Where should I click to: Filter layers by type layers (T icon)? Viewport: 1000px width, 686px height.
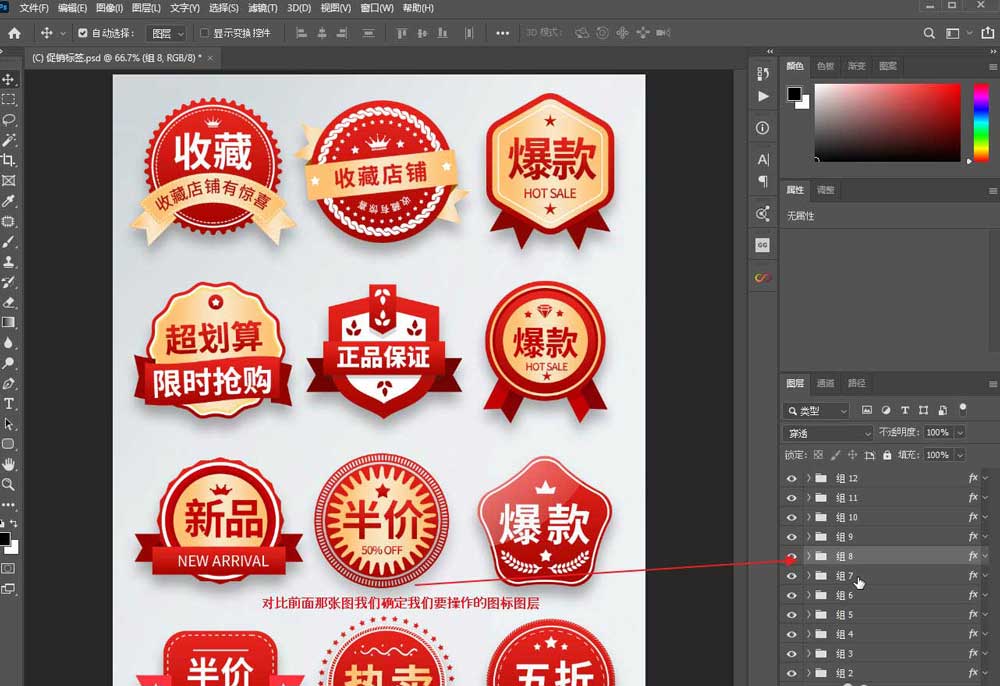pos(905,410)
